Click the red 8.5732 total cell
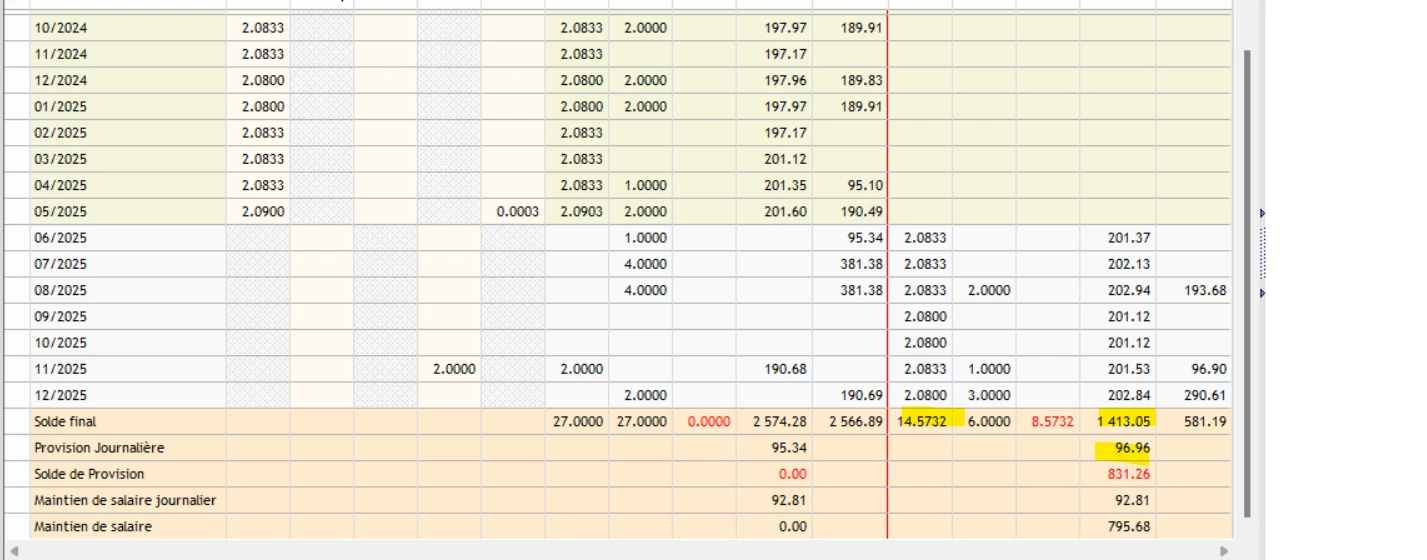Screen dimensions: 1427x560 coord(1048,422)
